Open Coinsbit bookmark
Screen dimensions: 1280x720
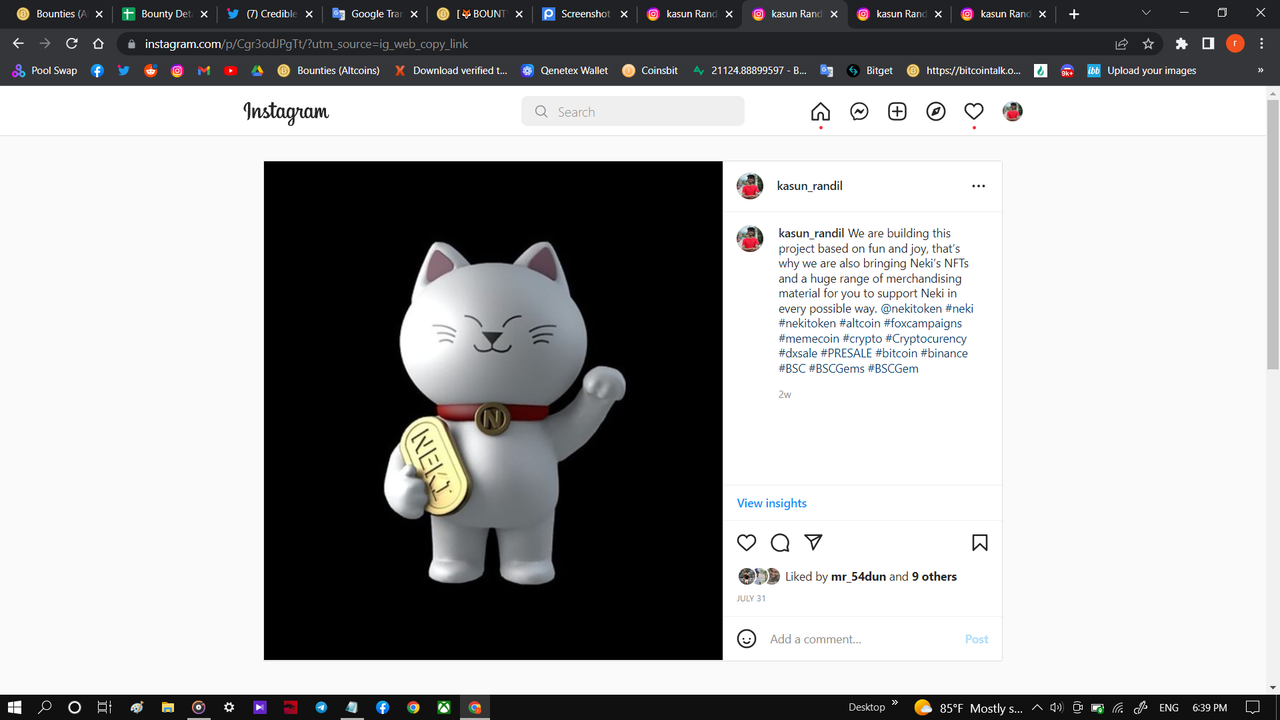click(x=650, y=71)
